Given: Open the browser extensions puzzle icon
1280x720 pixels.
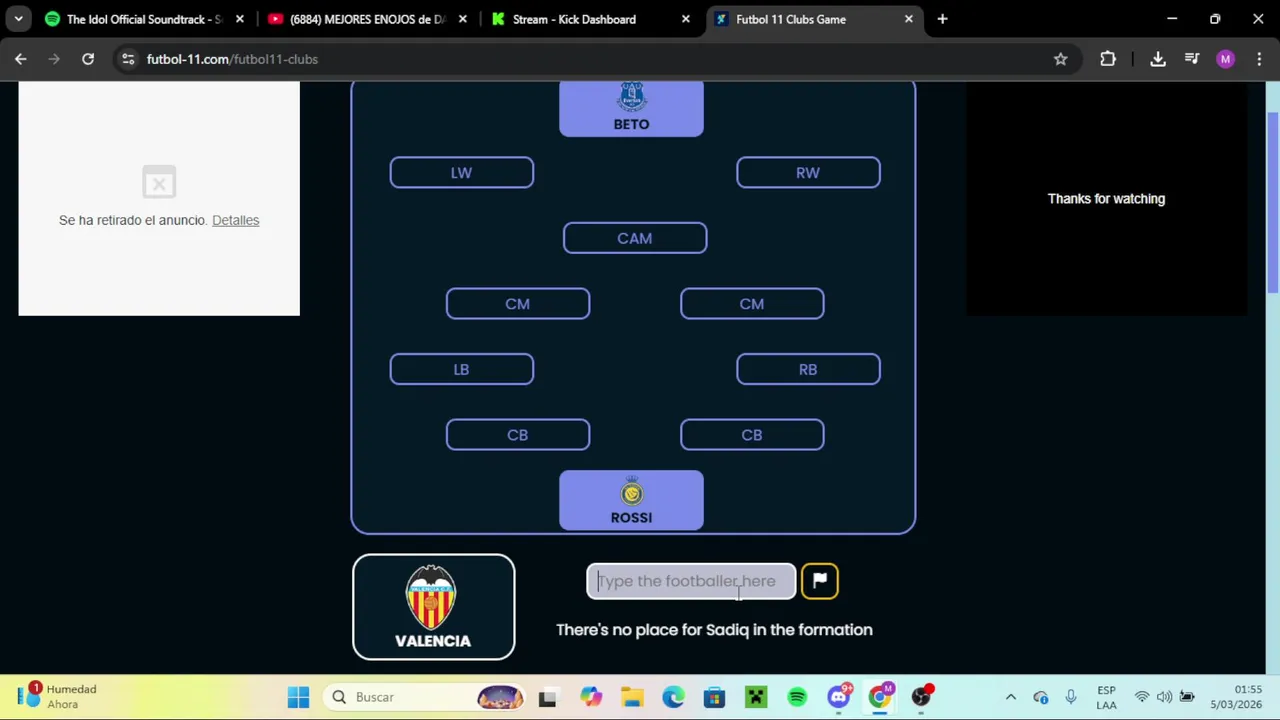Looking at the screenshot, I should click(x=1108, y=59).
